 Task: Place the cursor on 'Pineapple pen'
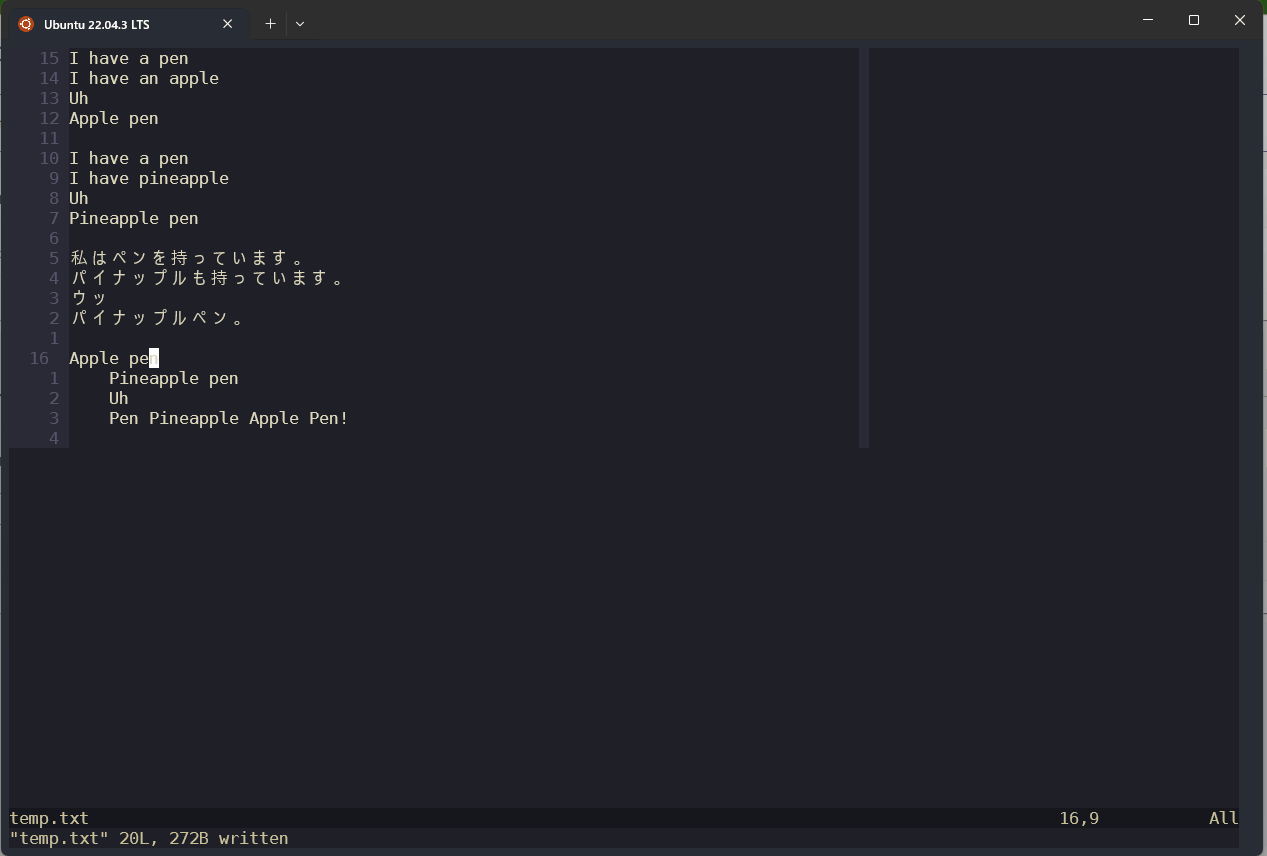click(x=133, y=218)
